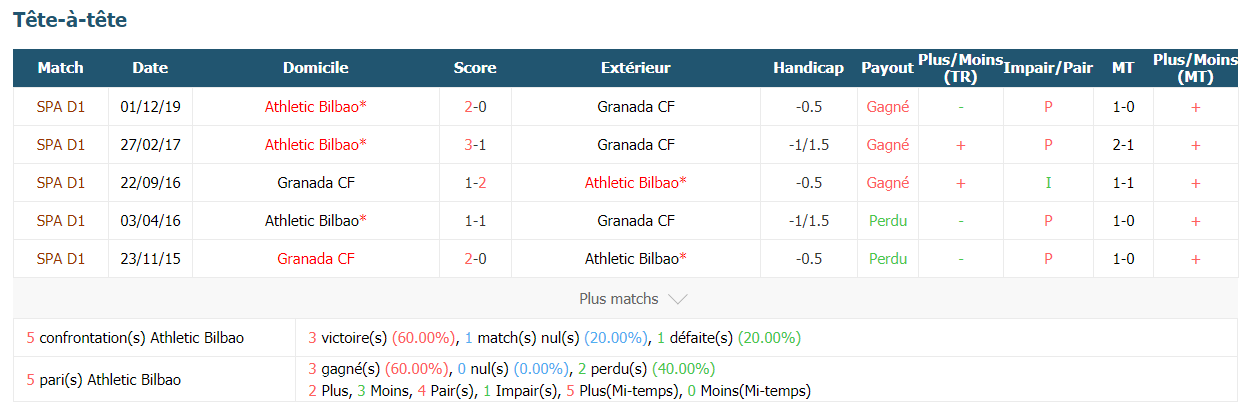Open the 2-0 score from 23/11/15
Screen dimensions: 1248x413
475,258
